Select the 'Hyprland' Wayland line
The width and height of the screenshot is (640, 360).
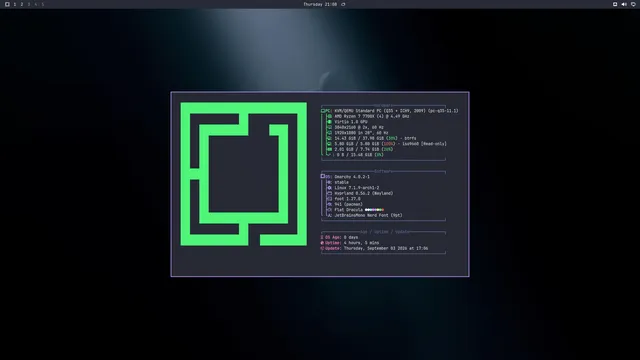click(x=364, y=193)
